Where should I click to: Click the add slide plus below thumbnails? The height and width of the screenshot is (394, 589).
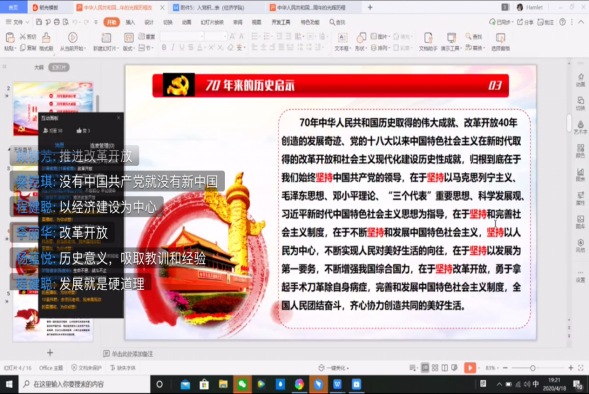(50, 352)
